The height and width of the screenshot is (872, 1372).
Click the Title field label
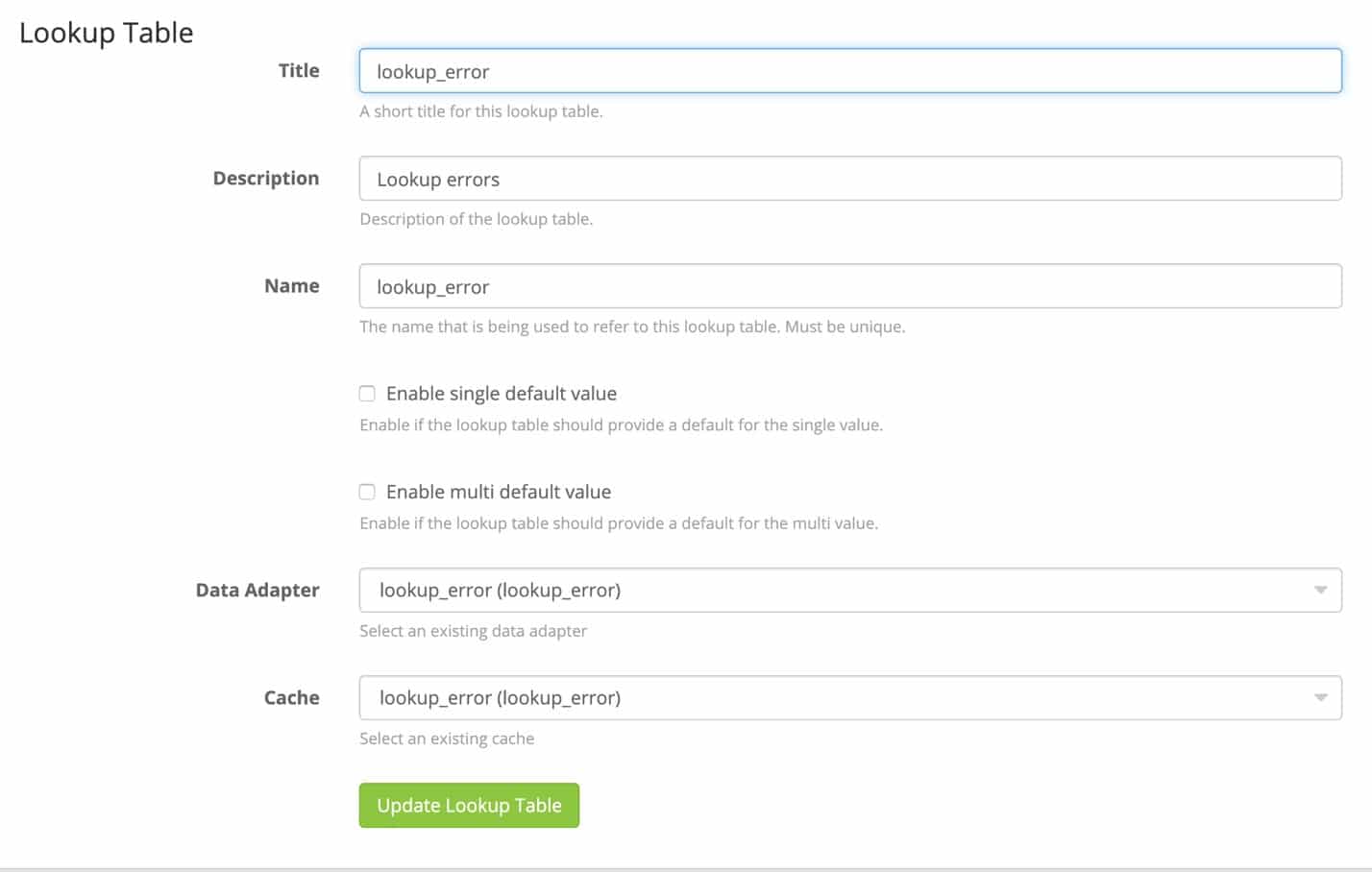[x=299, y=70]
